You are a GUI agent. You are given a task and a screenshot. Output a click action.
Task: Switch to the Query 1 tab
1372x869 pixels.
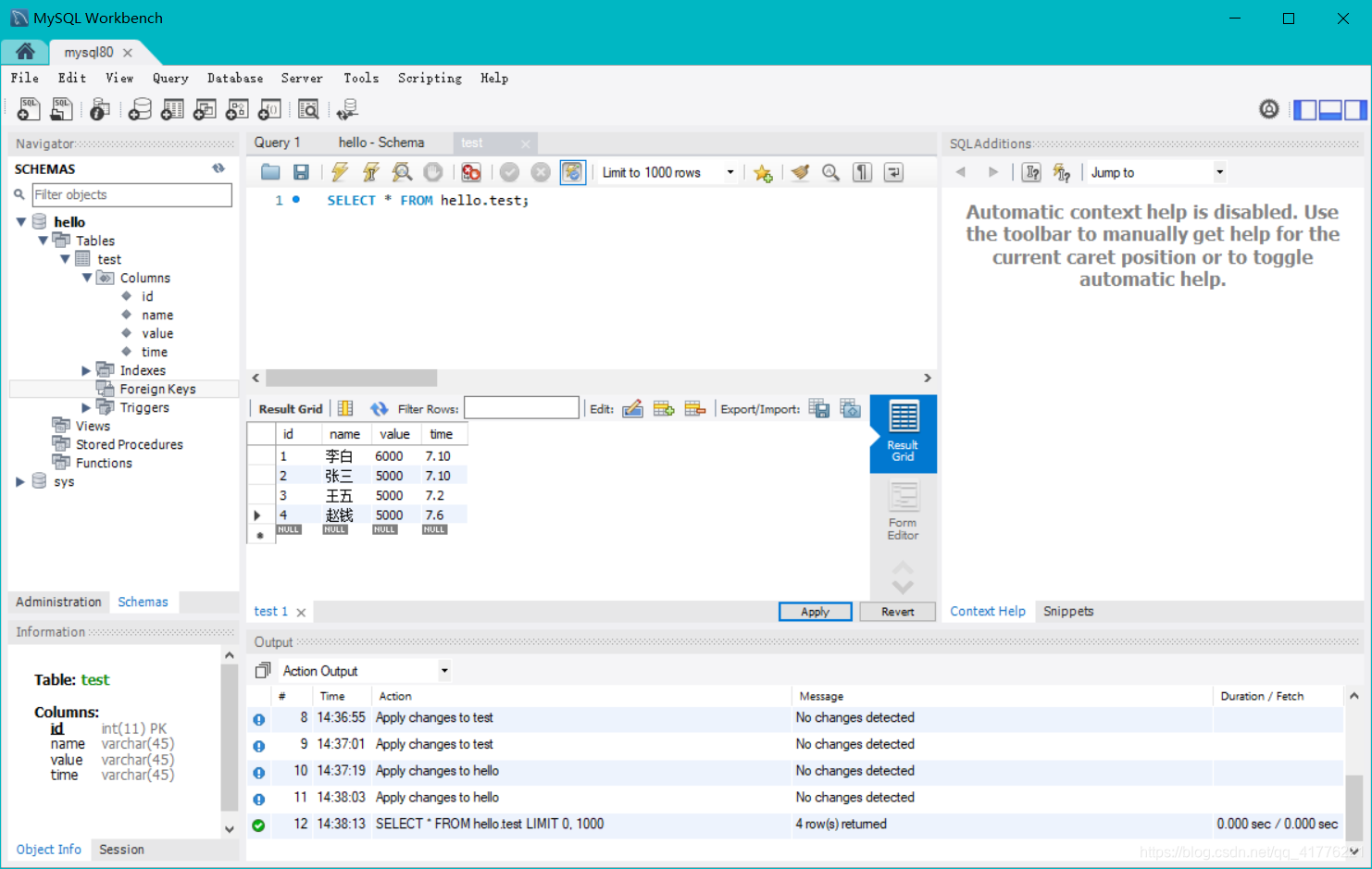(x=278, y=143)
